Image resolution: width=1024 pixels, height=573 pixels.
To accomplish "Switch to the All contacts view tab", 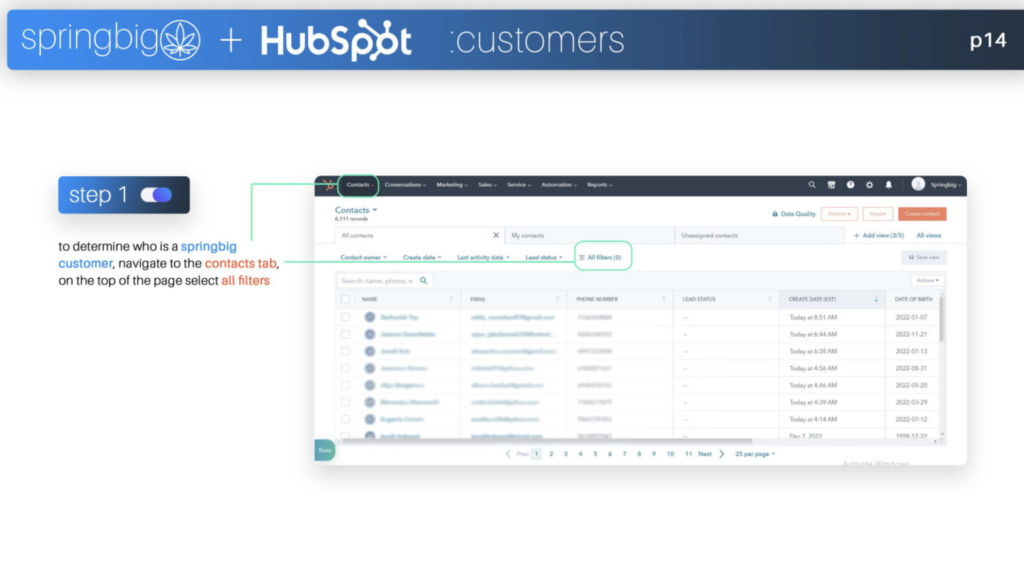I will (417, 235).
